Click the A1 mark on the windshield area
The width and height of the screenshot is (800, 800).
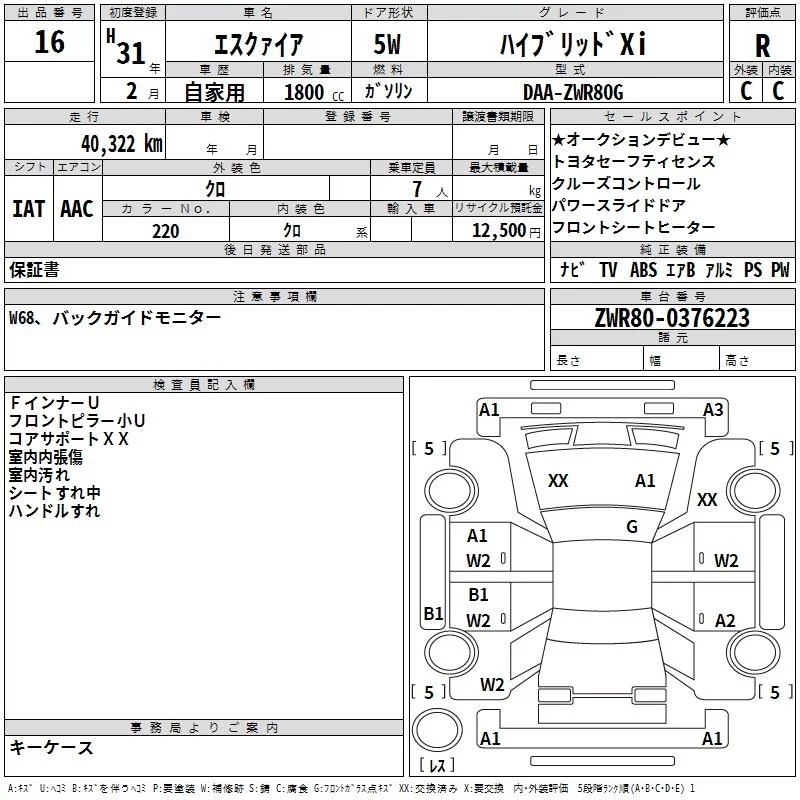(x=645, y=481)
